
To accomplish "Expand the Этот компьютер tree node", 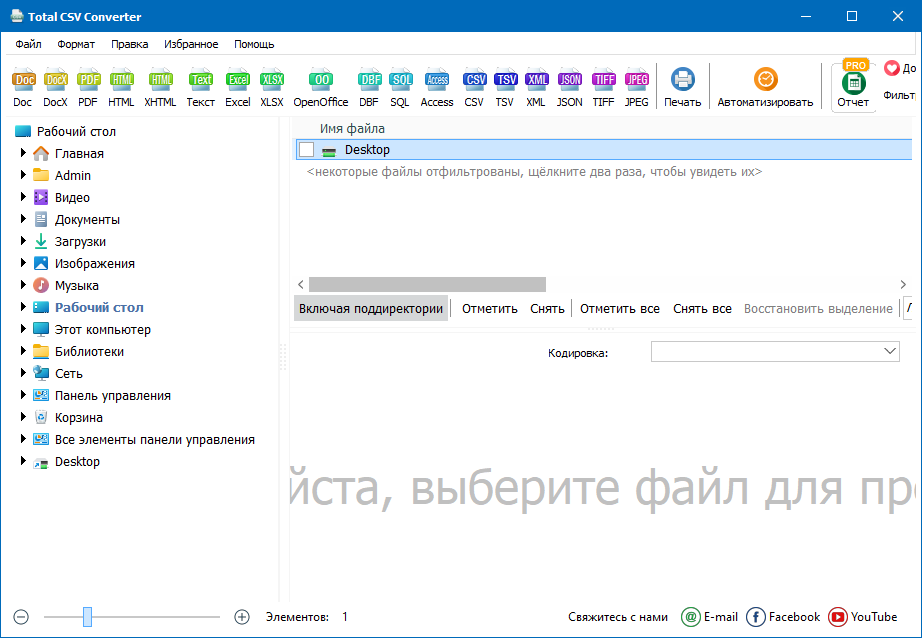I will point(23,329).
